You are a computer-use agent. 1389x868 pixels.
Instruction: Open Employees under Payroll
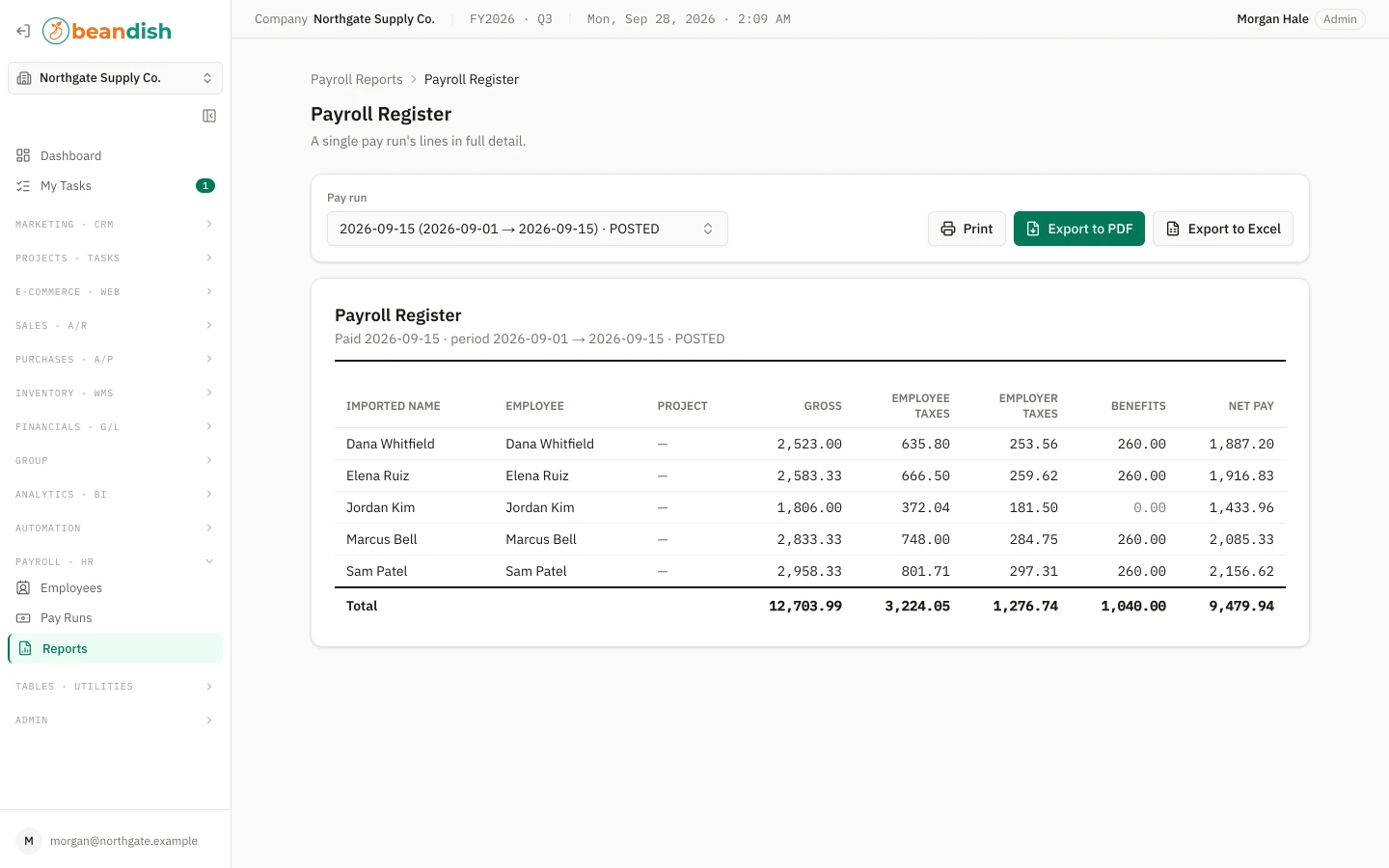coord(115,587)
